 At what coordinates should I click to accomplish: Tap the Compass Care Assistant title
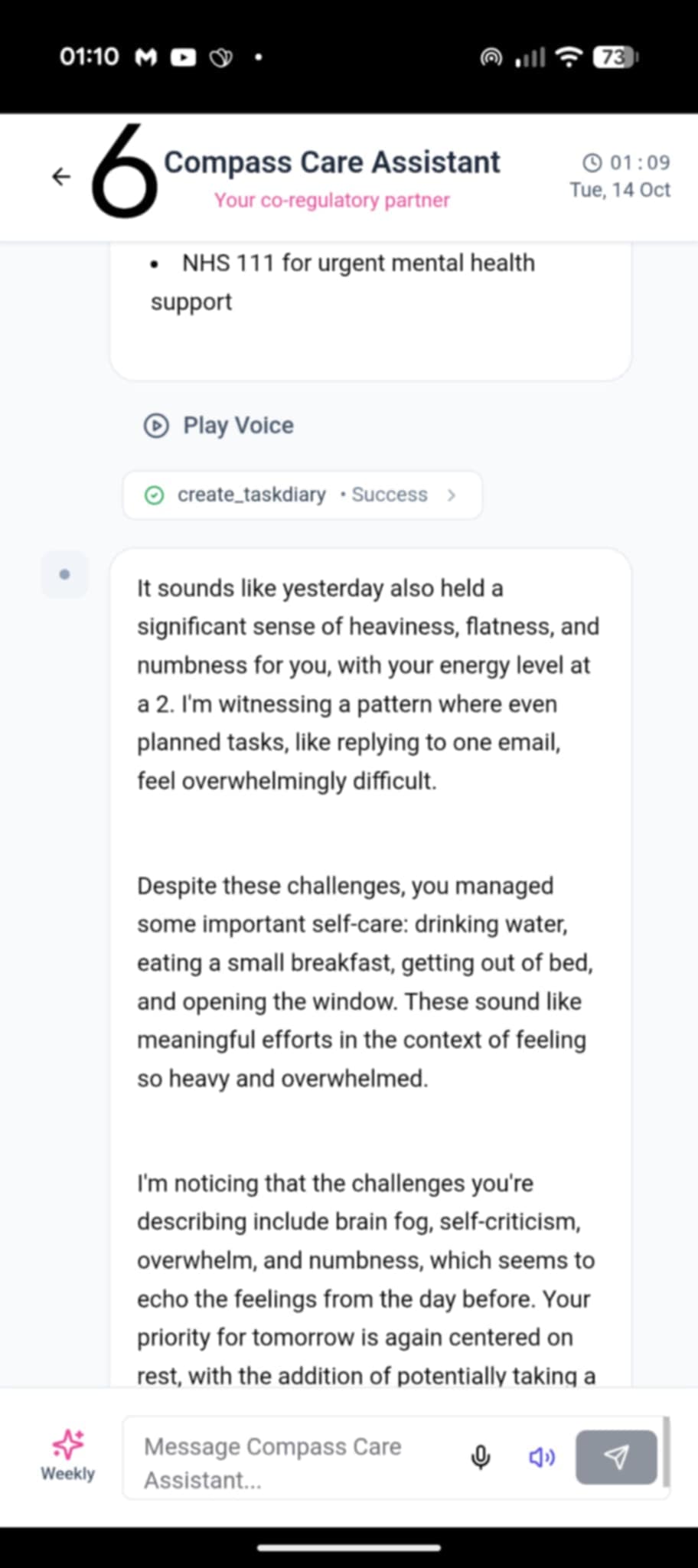pyautogui.click(x=331, y=162)
